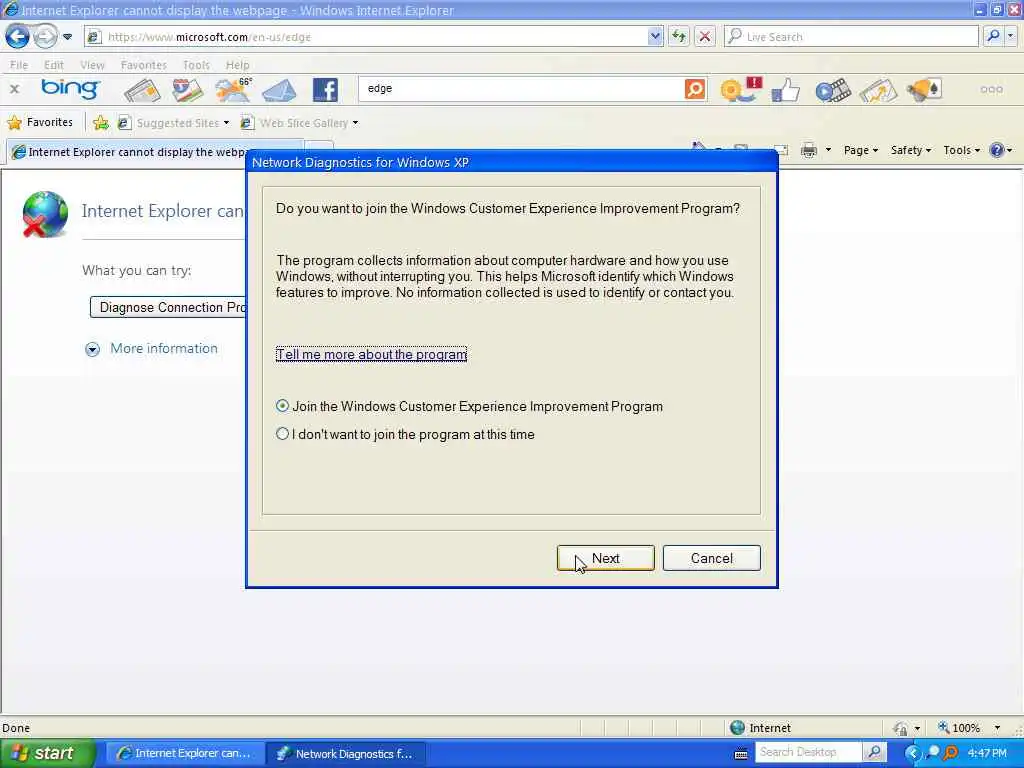This screenshot has width=1024, height=768.
Task: Click the Internet security zone indicator
Action: (x=760, y=728)
